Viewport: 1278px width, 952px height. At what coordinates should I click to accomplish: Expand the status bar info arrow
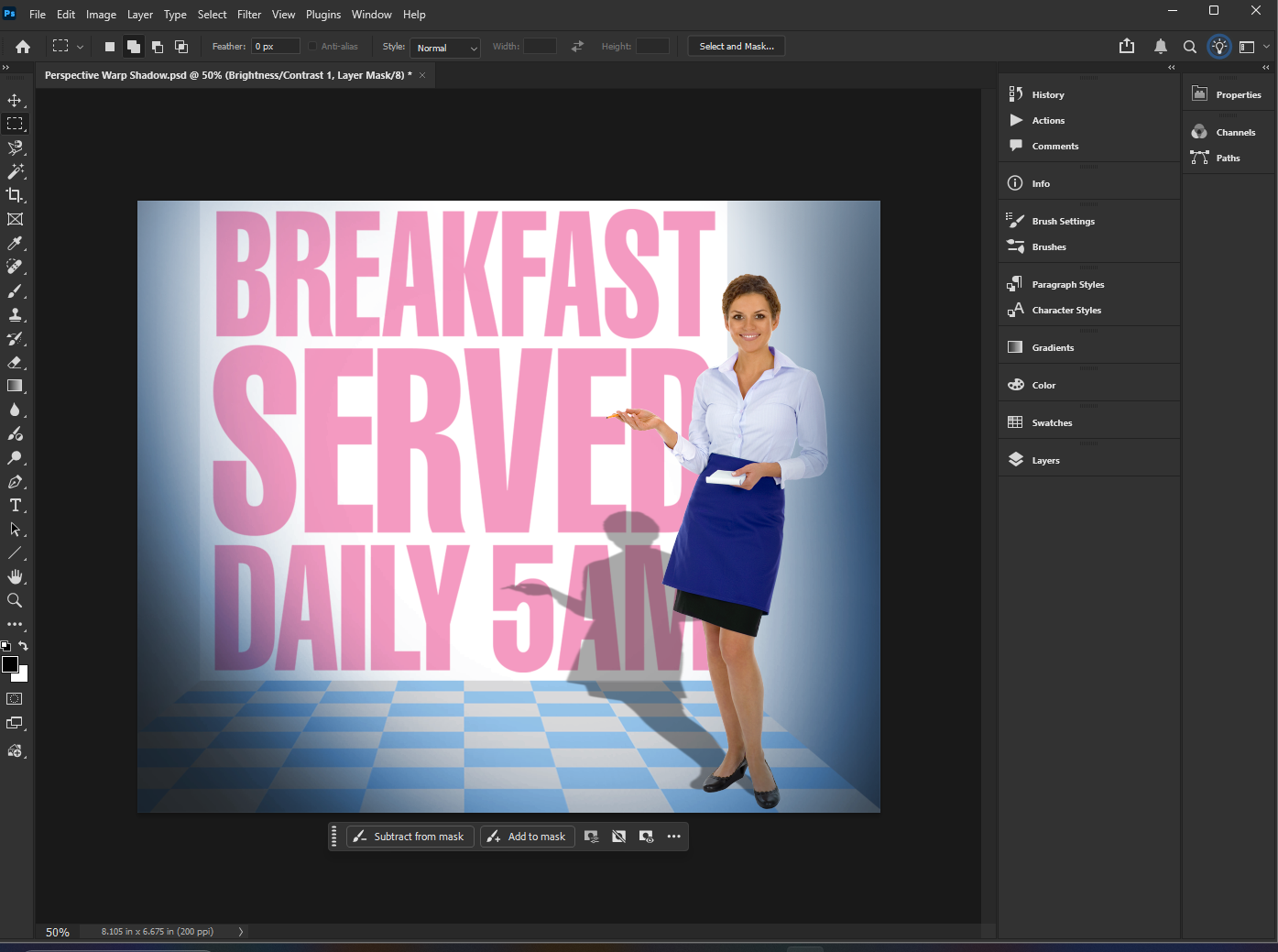pos(241,932)
